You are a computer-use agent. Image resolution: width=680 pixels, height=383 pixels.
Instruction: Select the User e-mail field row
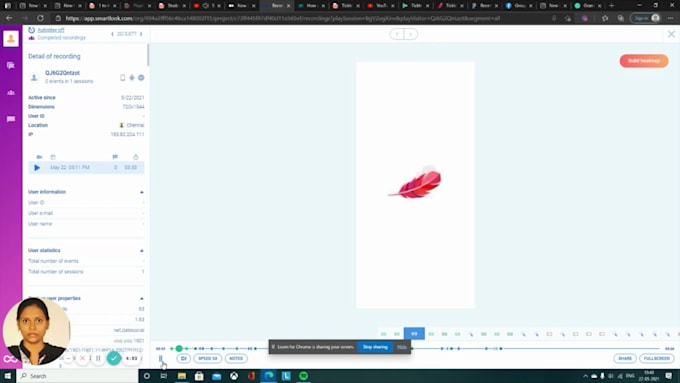click(86, 213)
